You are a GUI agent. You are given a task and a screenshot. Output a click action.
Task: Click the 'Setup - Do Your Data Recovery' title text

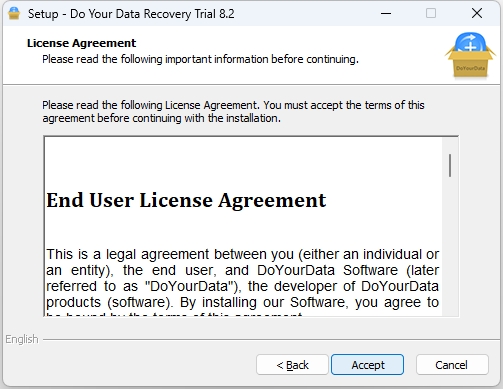pos(131,14)
